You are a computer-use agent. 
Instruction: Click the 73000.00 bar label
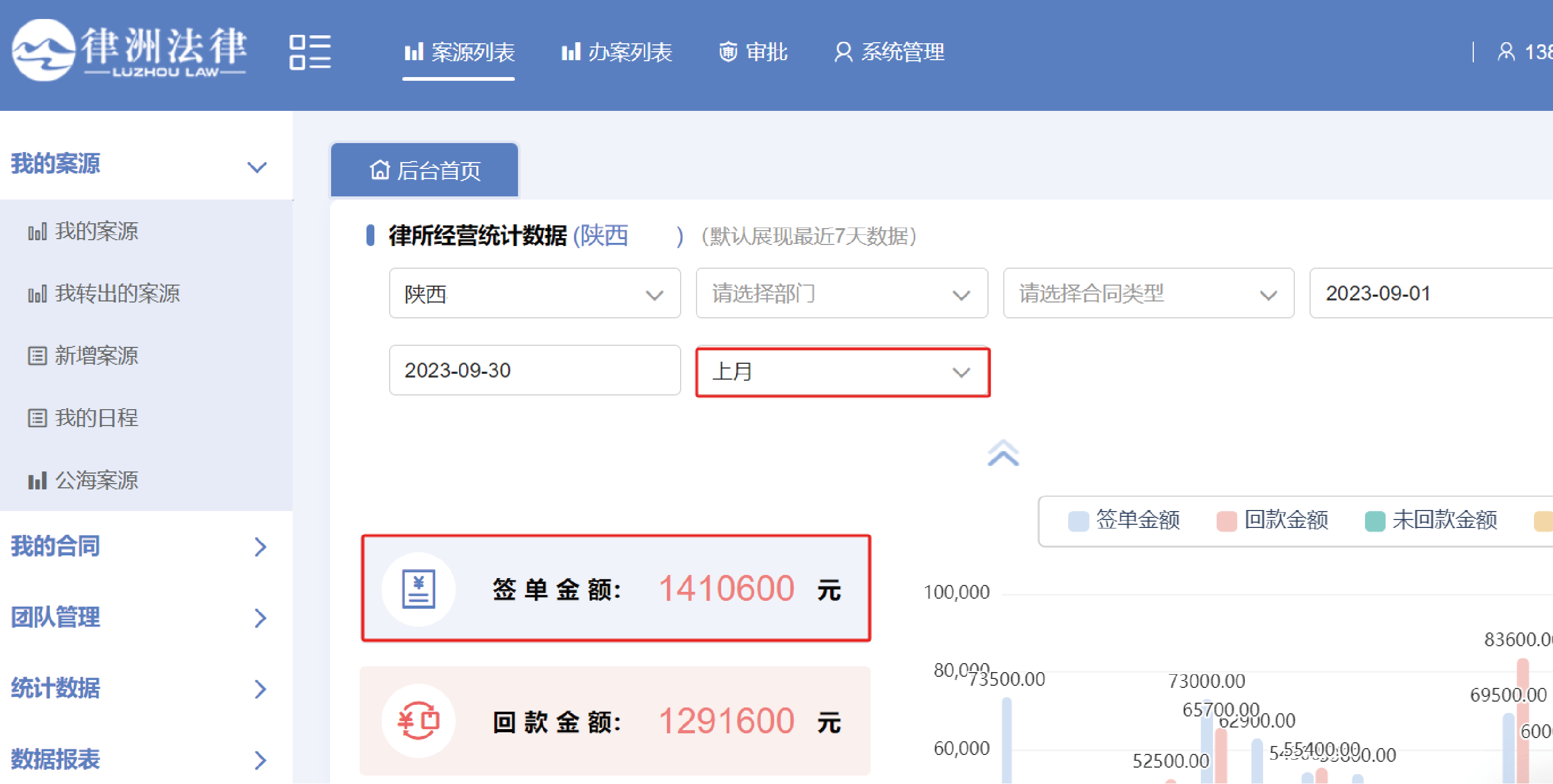[1207, 681]
